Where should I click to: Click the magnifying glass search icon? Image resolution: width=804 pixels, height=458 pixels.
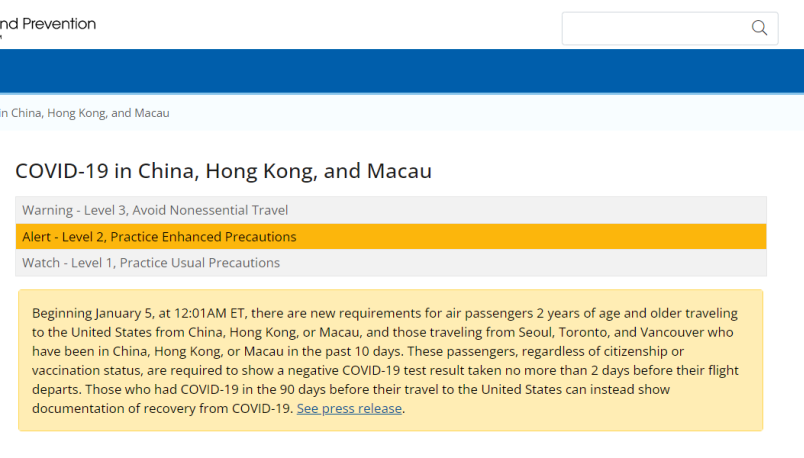[759, 28]
